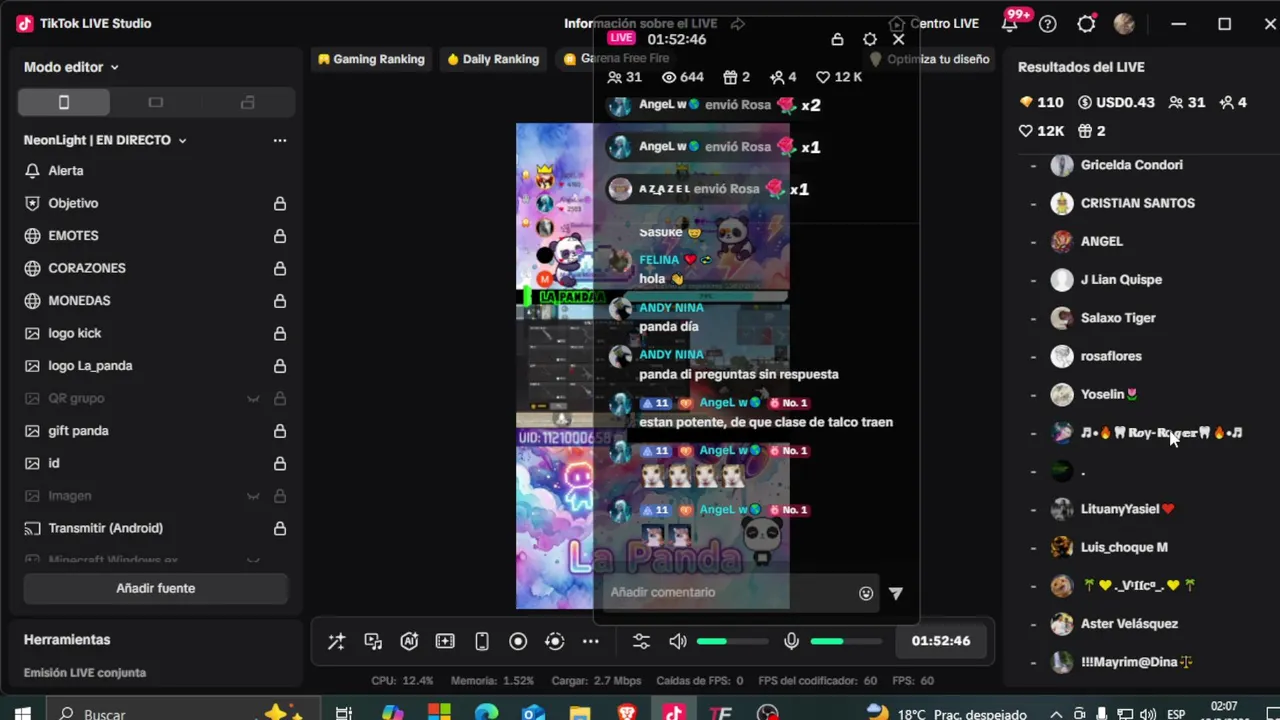Click the film clip toolbar icon

(x=445, y=642)
